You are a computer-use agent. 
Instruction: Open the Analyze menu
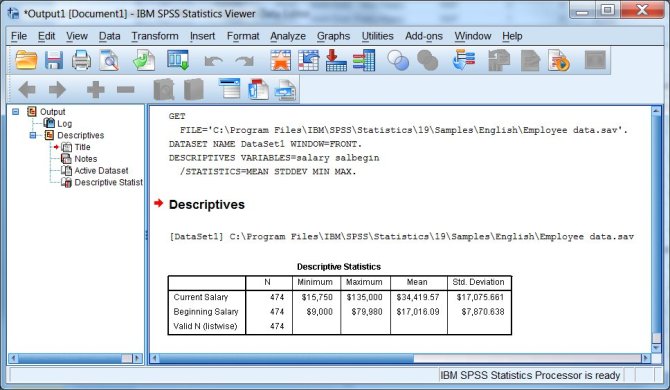[288, 36]
